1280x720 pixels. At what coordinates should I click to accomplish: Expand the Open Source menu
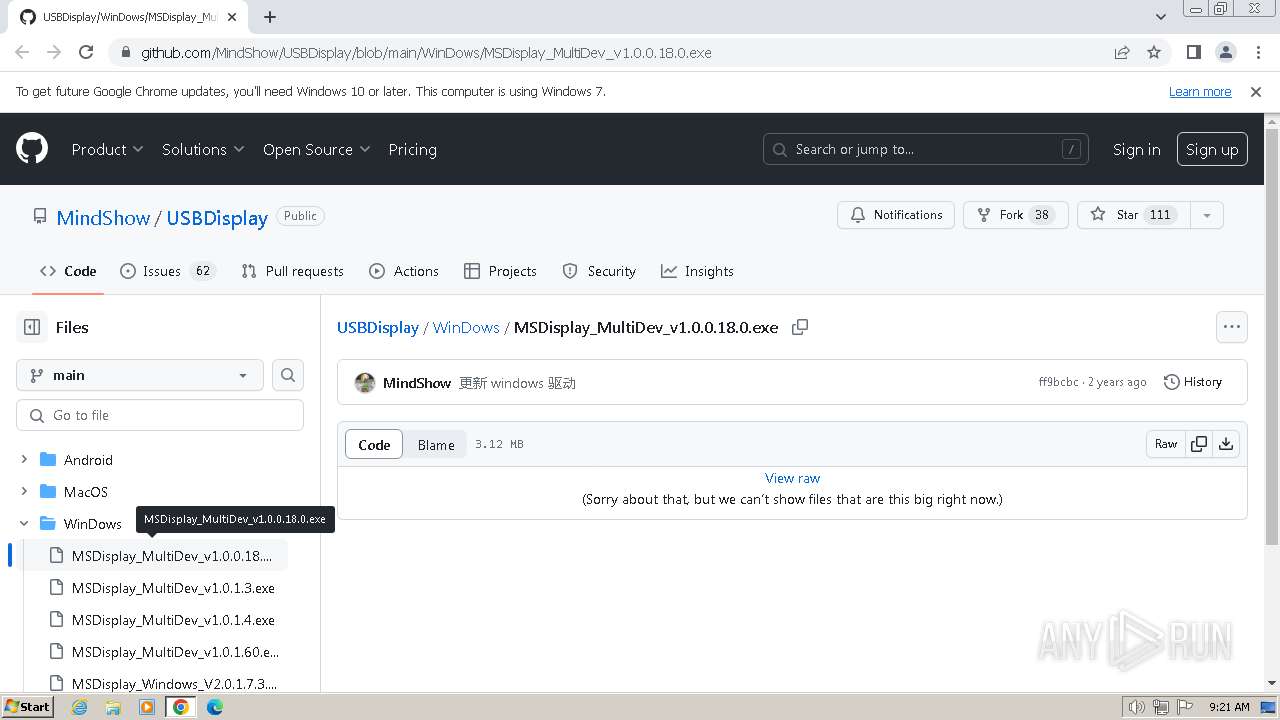pos(316,149)
